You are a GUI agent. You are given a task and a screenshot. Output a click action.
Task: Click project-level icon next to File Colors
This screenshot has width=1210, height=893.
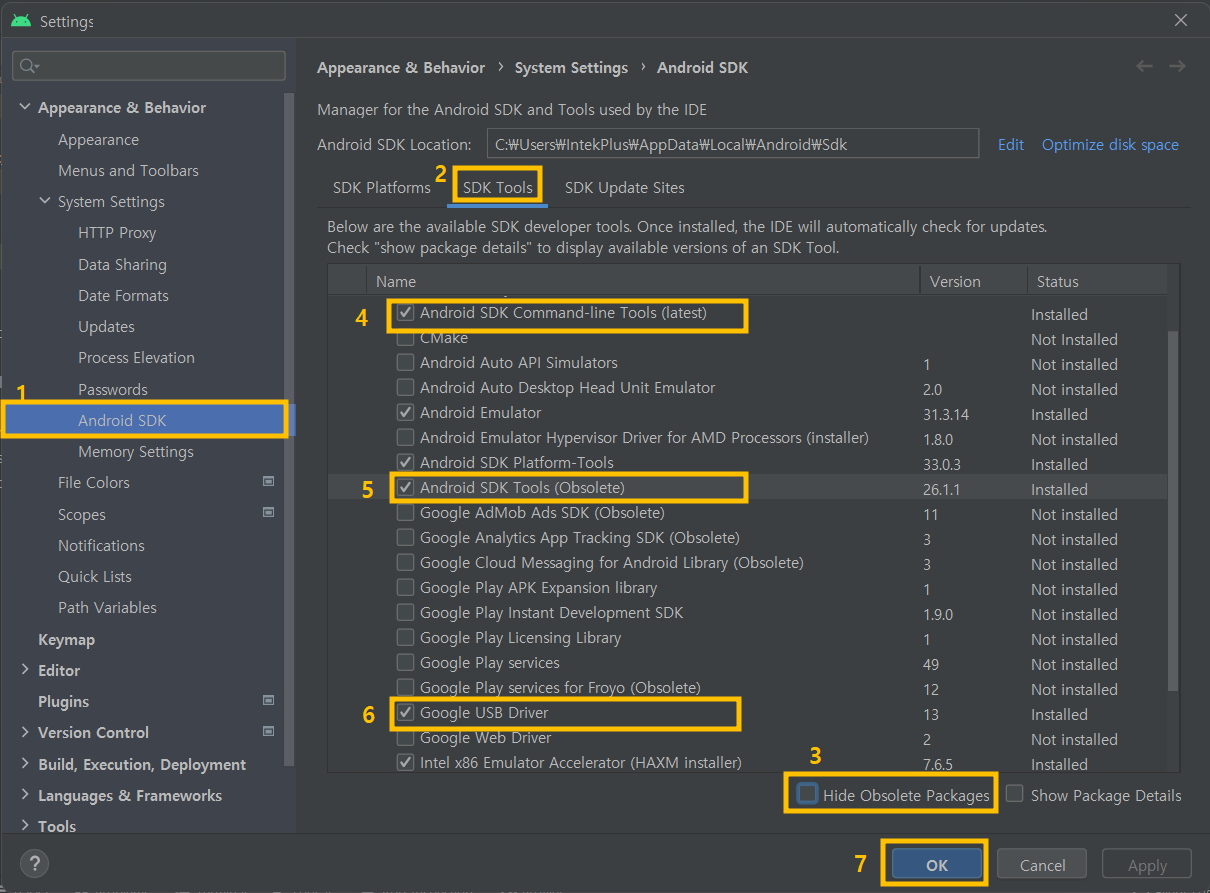(x=268, y=481)
